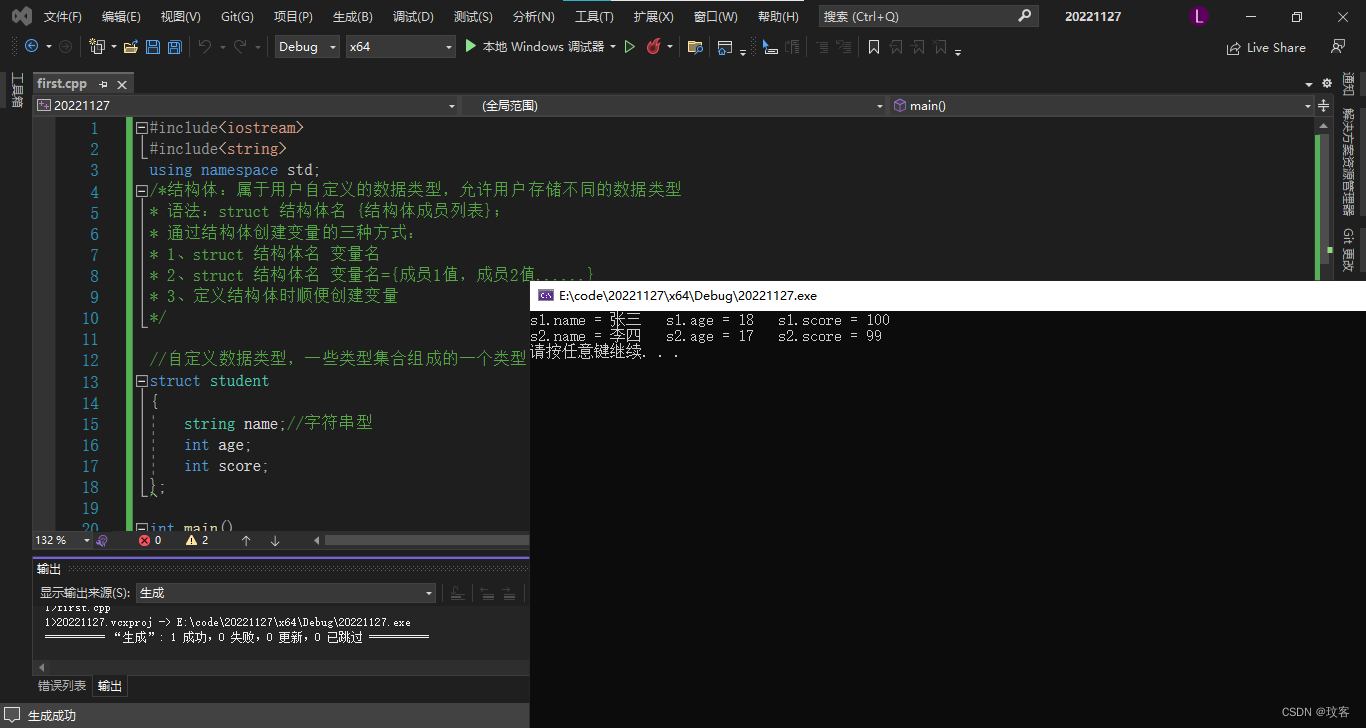Open the x64 platform dropdown
This screenshot has width=1366, height=728.
400,47
